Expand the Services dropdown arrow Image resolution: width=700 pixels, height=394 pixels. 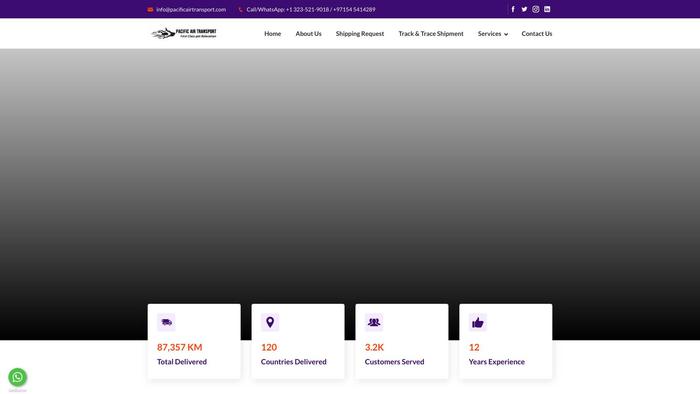[x=506, y=34]
